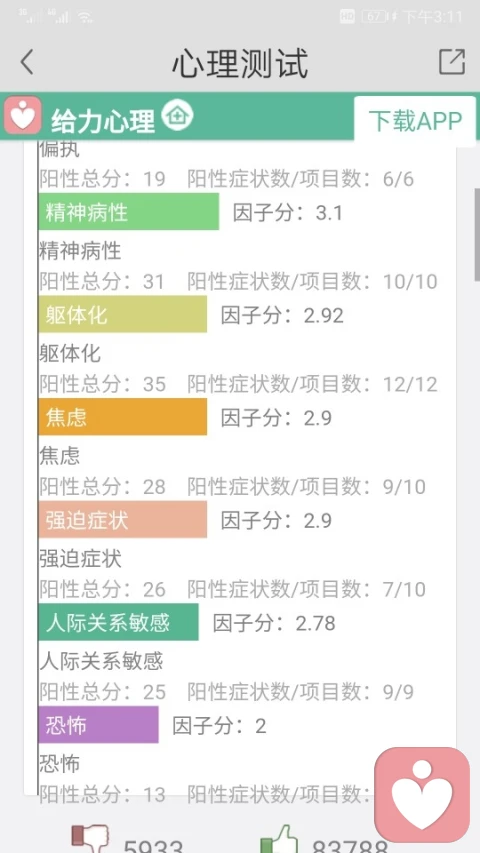Screen dimensions: 480x853
Task: Tap the battery indicator in status bar
Action: tap(374, 17)
